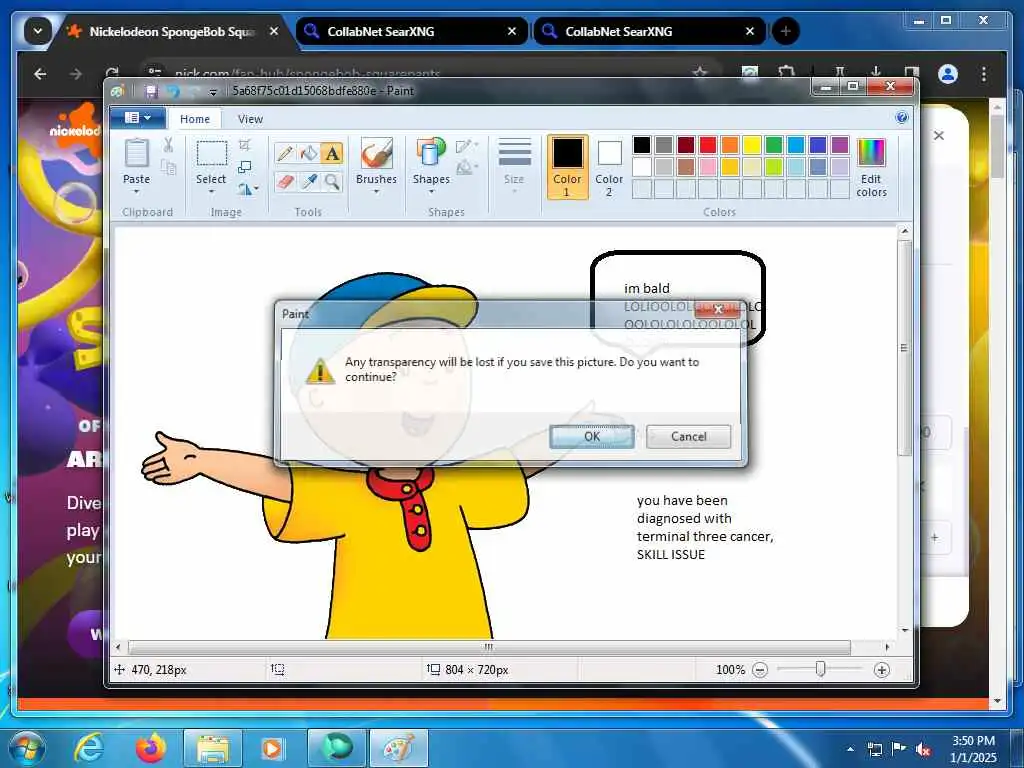Open Firefox from the taskbar
Viewport: 1024px width, 768px height.
151,748
